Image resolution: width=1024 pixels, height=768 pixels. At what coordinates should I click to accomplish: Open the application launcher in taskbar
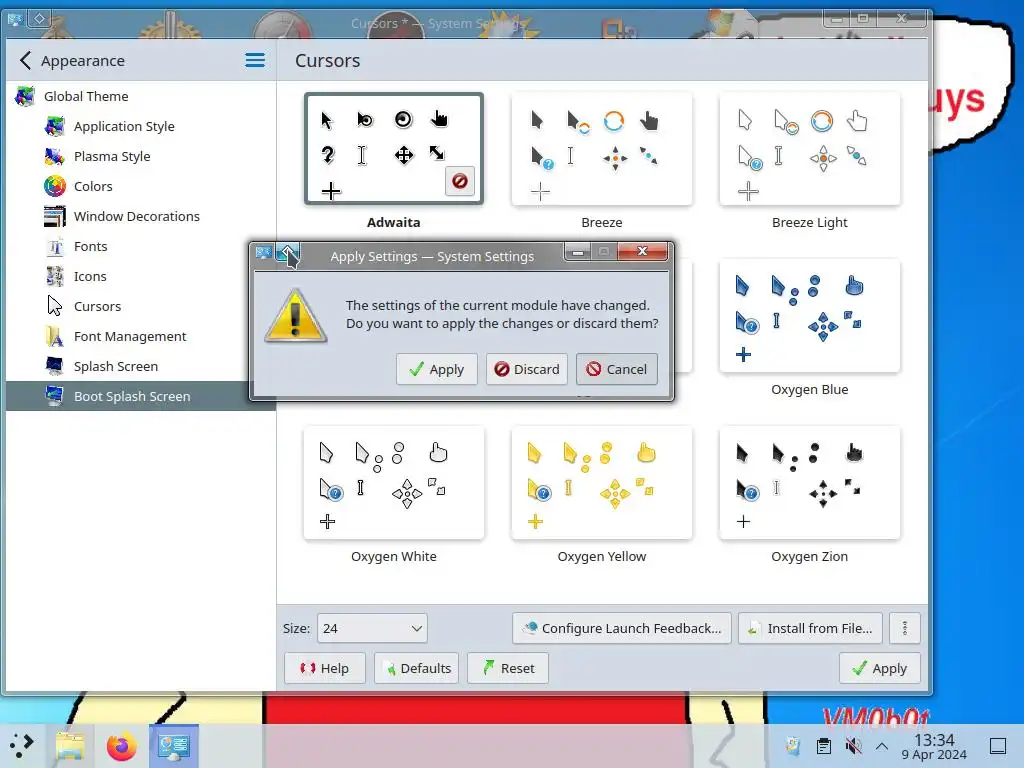pos(22,745)
